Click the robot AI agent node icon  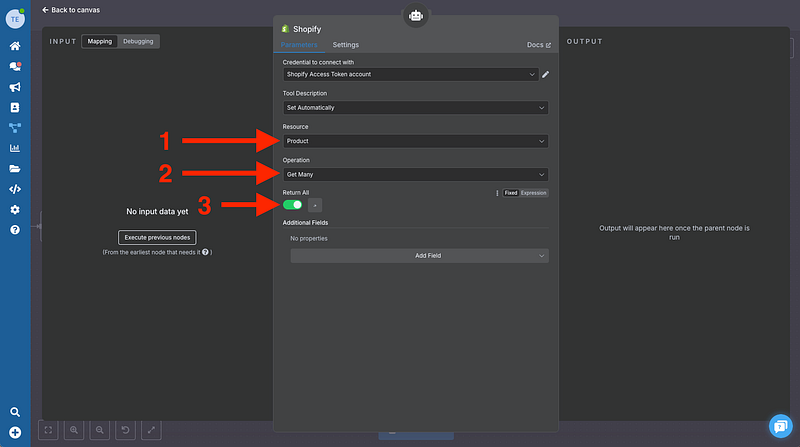pyautogui.click(x=415, y=15)
